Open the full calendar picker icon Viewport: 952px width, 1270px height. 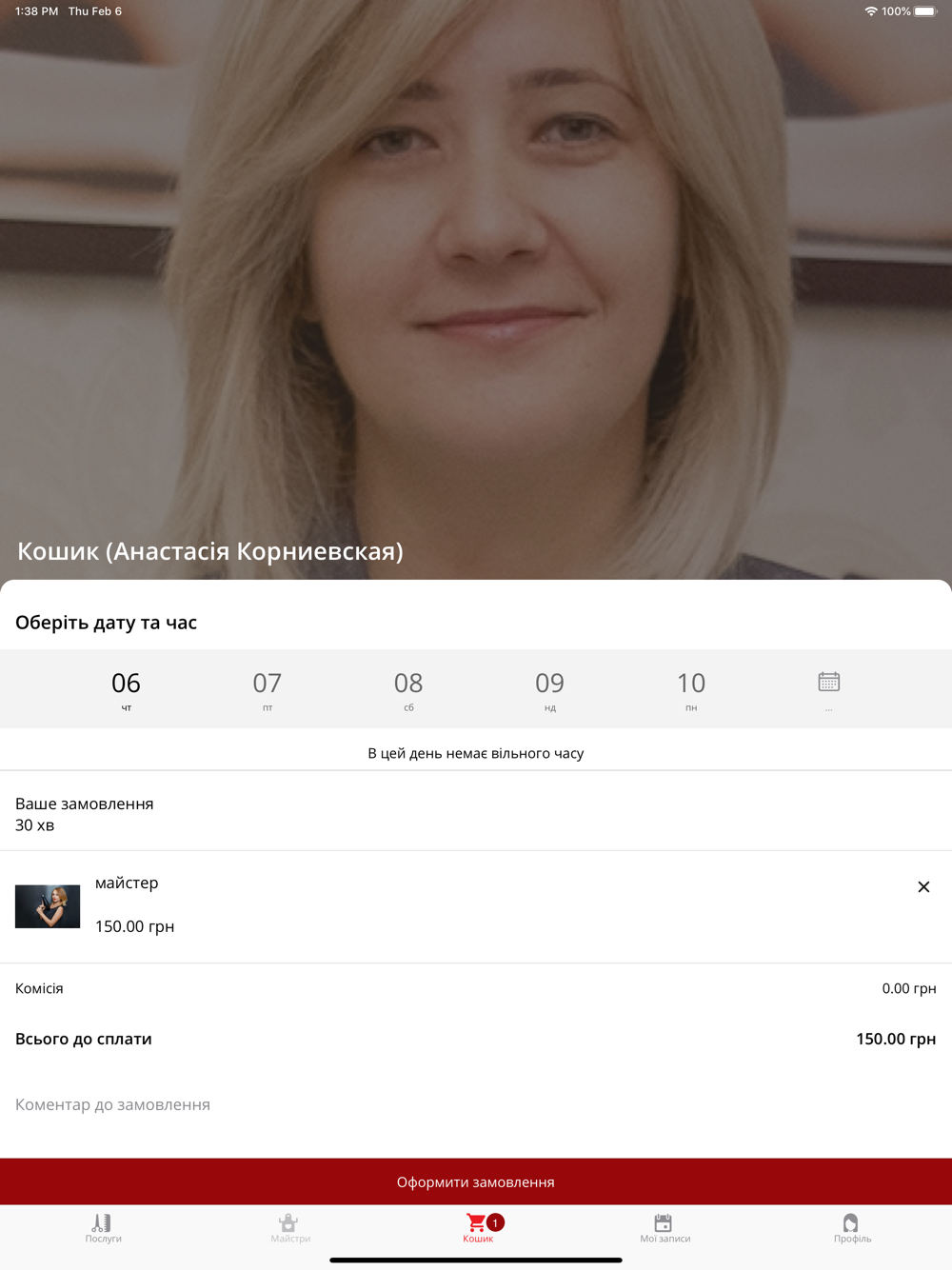828,683
